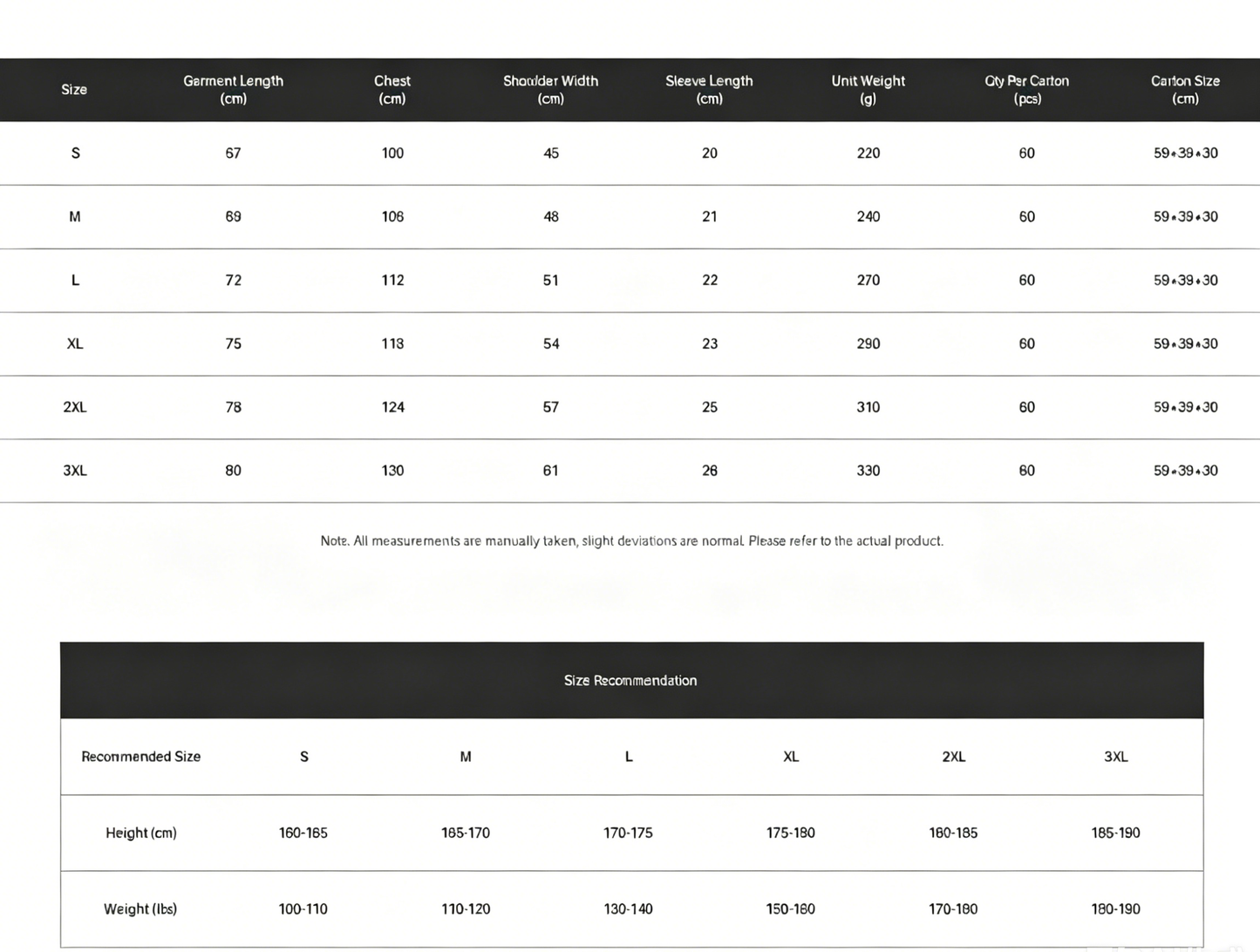
Task: Select the Weight (lbs) row label
Action: (140, 909)
